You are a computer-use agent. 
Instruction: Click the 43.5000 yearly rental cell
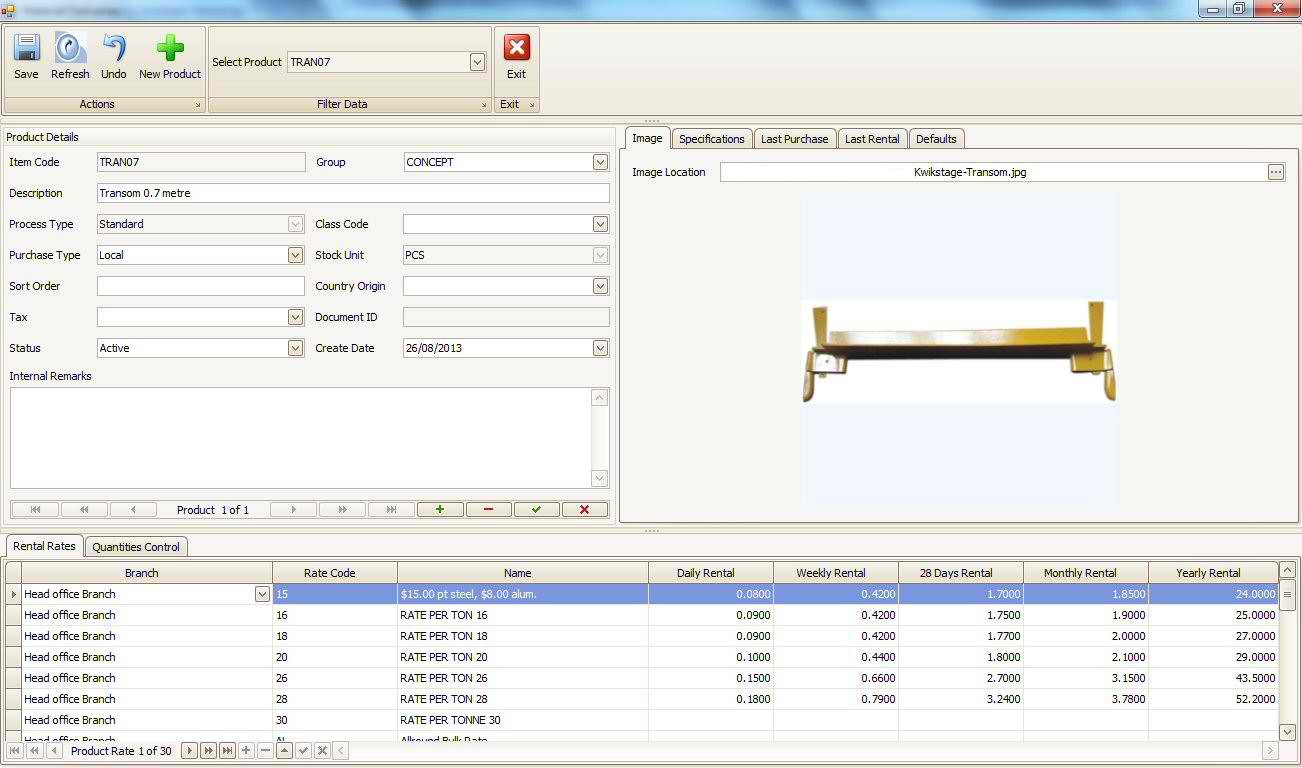[x=1214, y=678]
